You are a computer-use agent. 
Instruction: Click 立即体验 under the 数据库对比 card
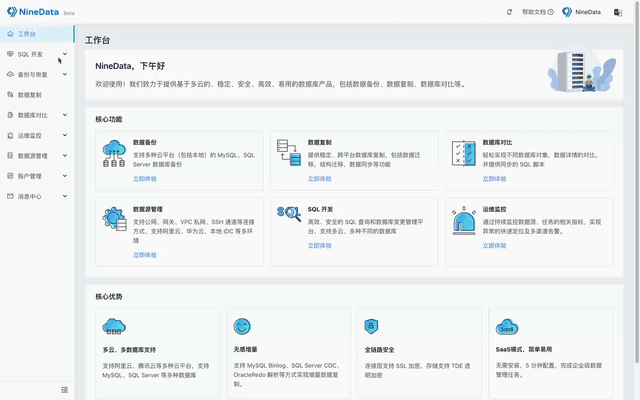click(494, 179)
